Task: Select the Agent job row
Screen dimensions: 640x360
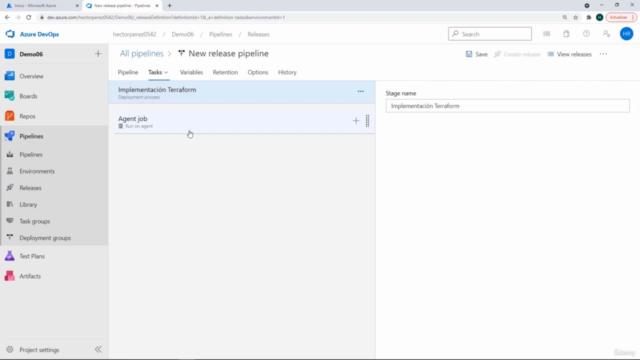Action: pos(244,121)
